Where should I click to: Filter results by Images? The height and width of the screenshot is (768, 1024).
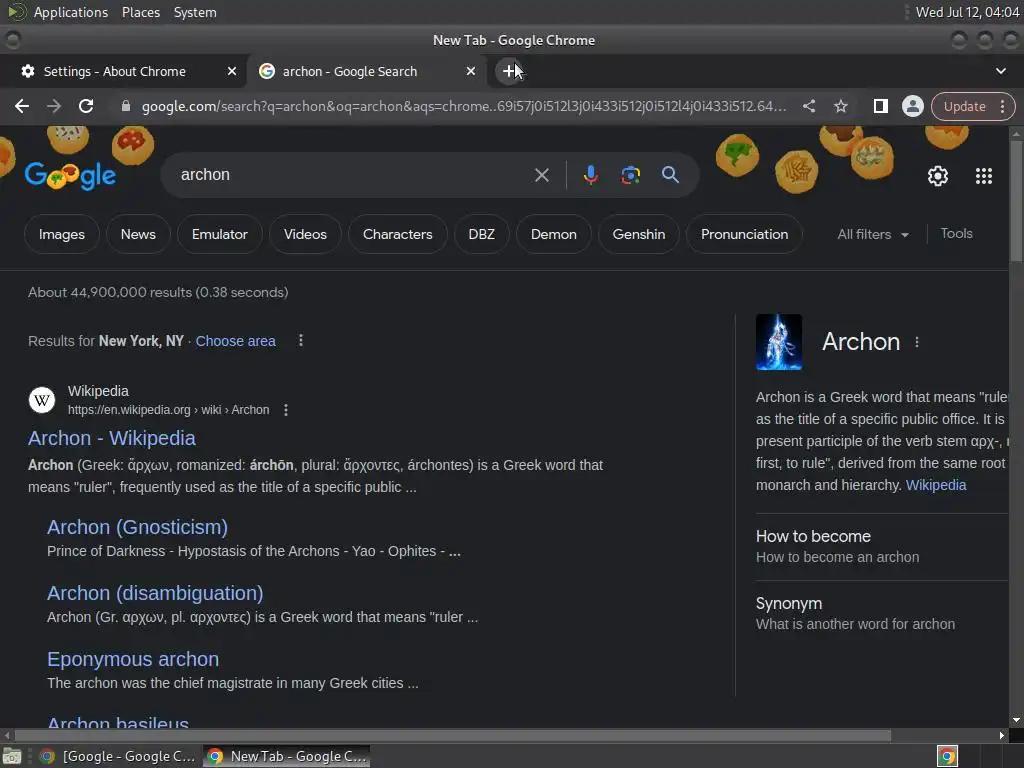(x=61, y=234)
